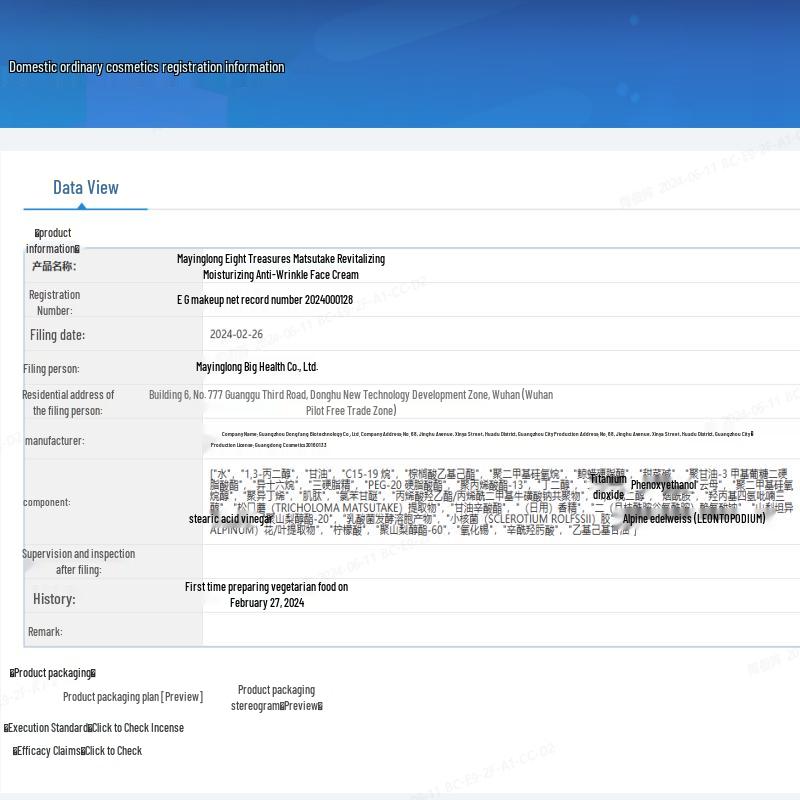Click the Residential address of the filing person label
Viewport: 800px width, 800px height.
(68, 403)
